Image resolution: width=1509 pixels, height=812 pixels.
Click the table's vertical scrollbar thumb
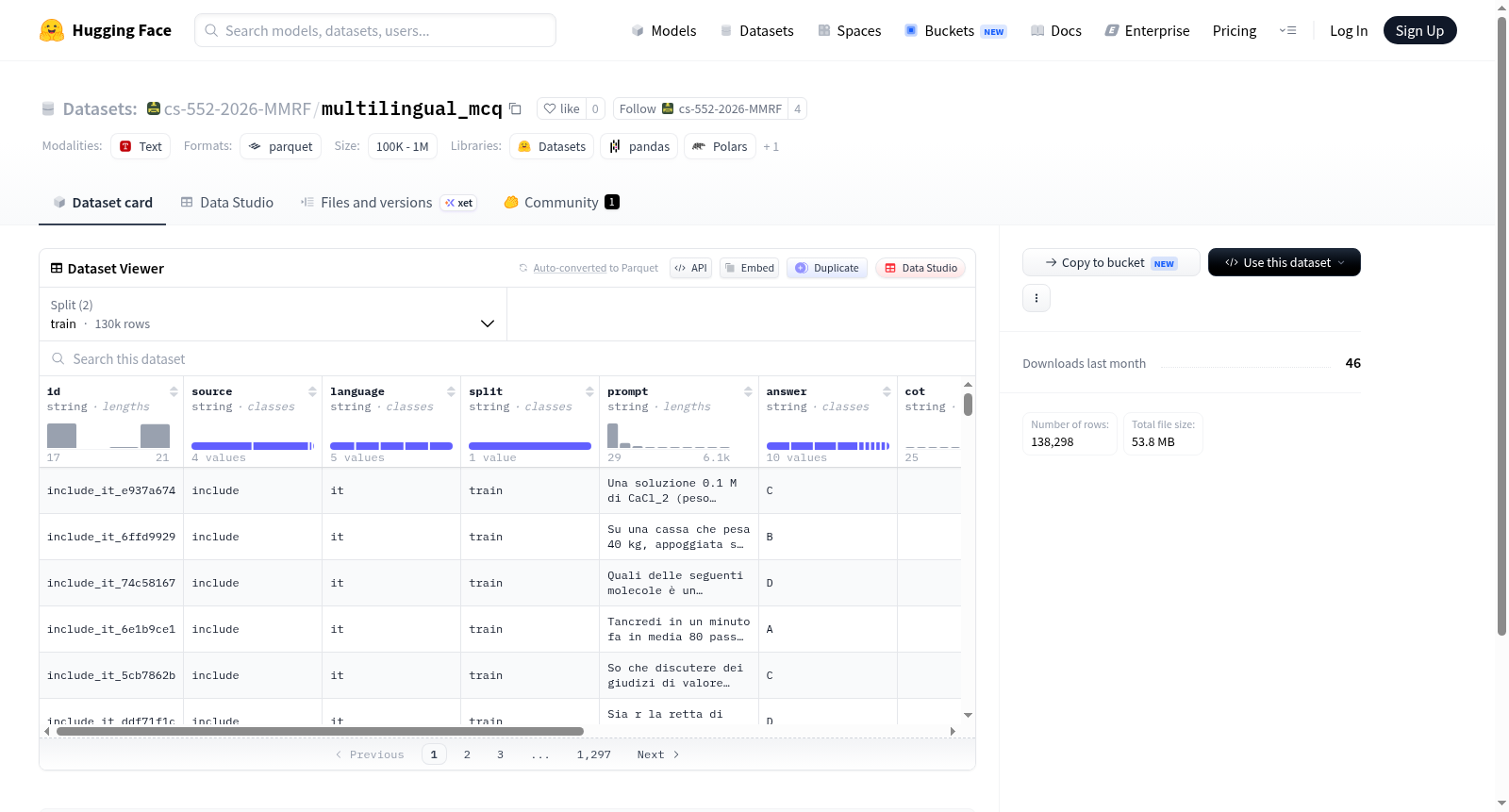(x=968, y=405)
